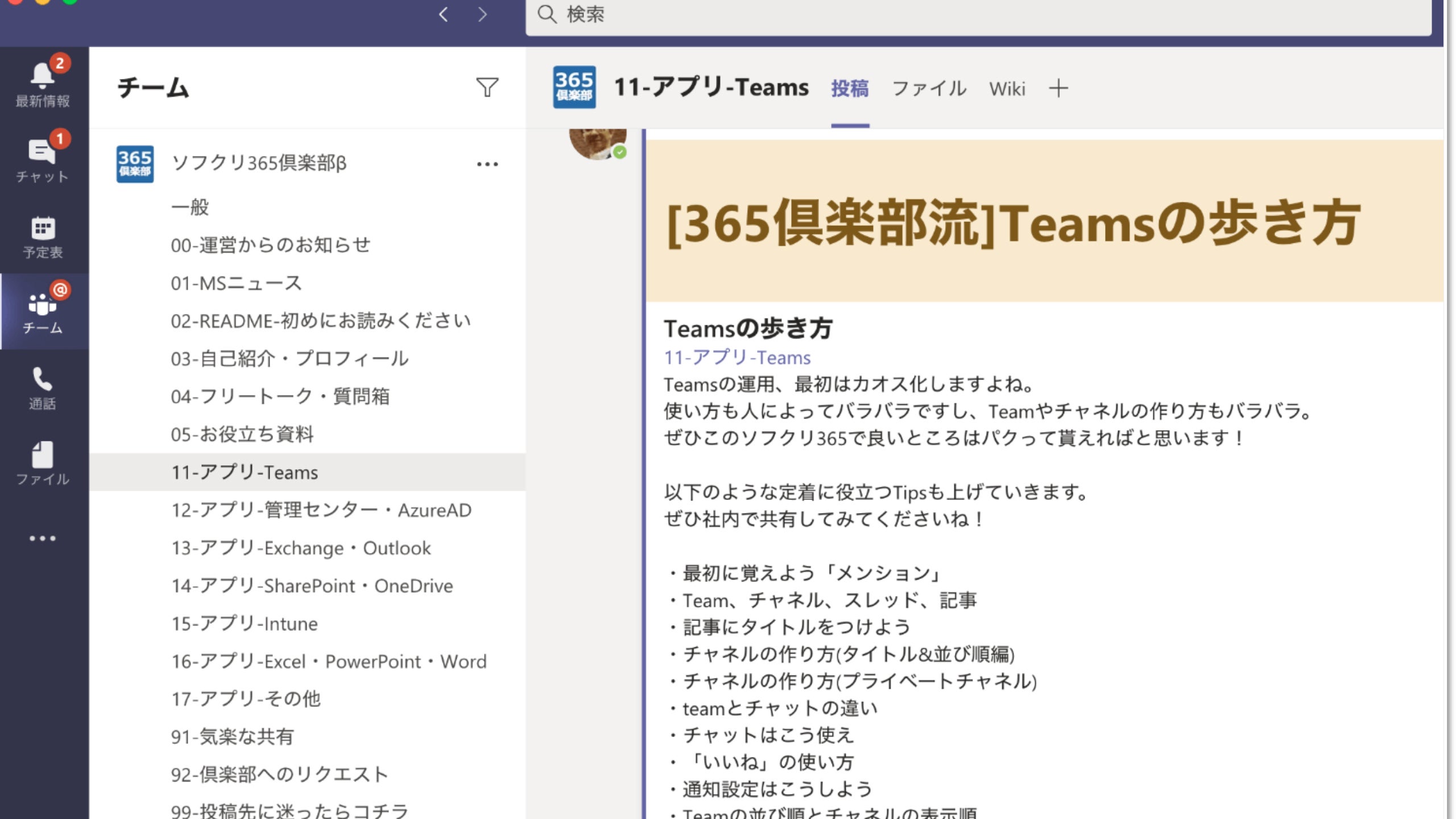1456x819 pixels.
Task: Click the search magnifier icon
Action: 547,14
